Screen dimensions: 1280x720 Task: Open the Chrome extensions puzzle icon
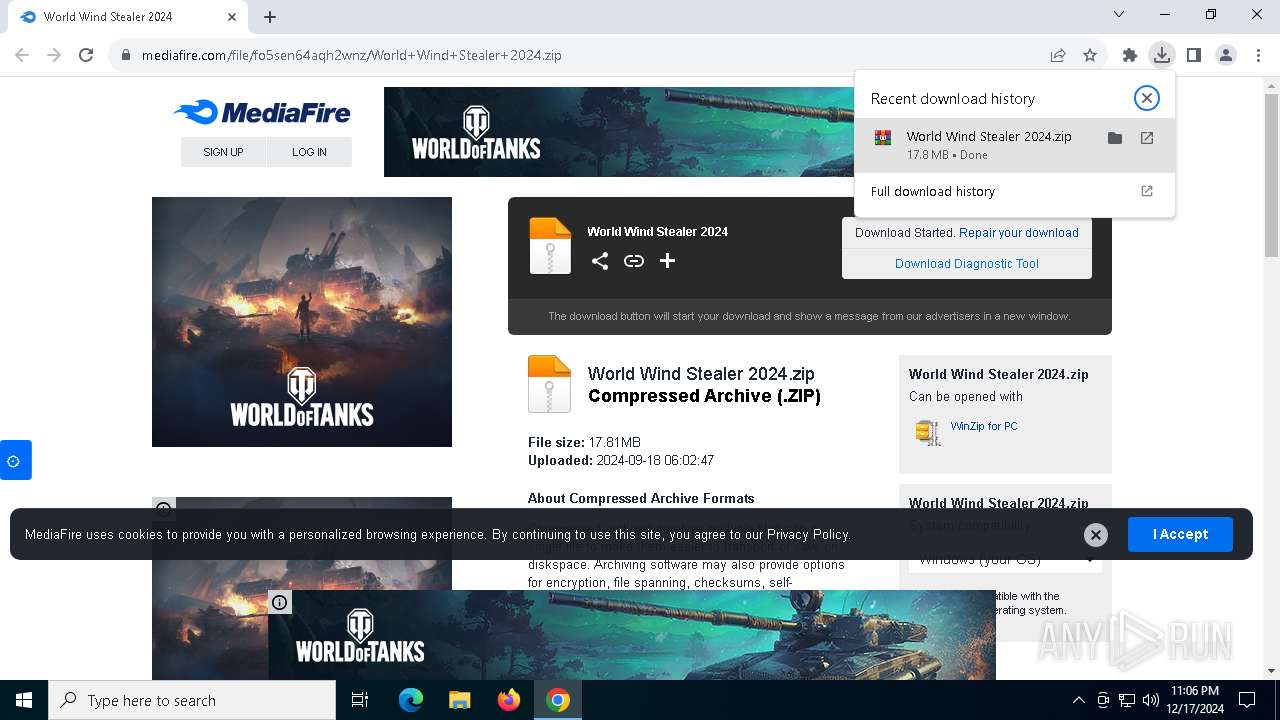point(1130,55)
